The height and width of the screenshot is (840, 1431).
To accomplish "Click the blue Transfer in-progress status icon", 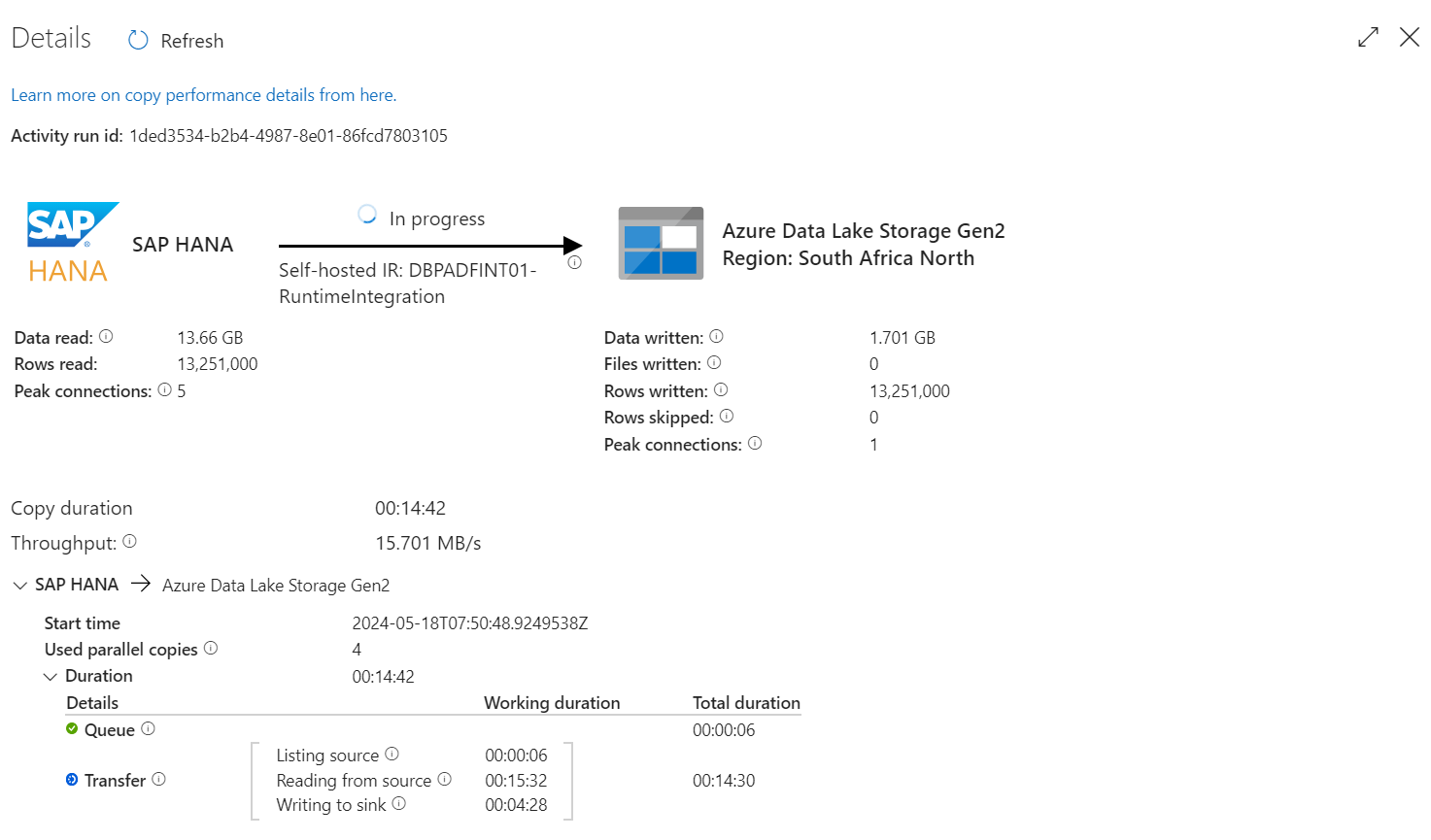I will tap(72, 779).
